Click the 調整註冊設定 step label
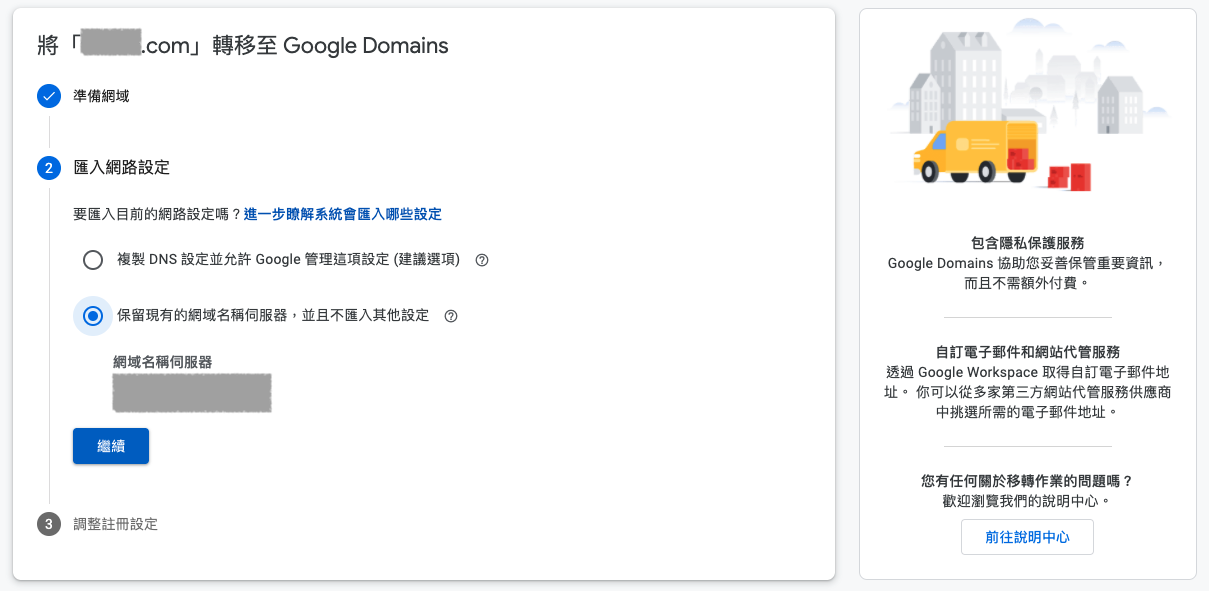Image resolution: width=1209 pixels, height=591 pixels. pyautogui.click(x=114, y=522)
